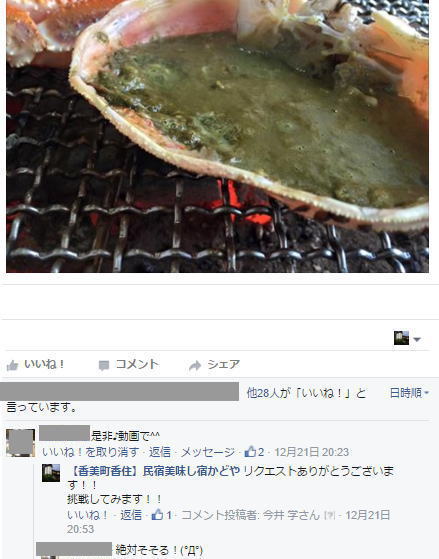Click the かどや page avatar in the reply
Viewport: 439px width, 559px height.
[51, 473]
